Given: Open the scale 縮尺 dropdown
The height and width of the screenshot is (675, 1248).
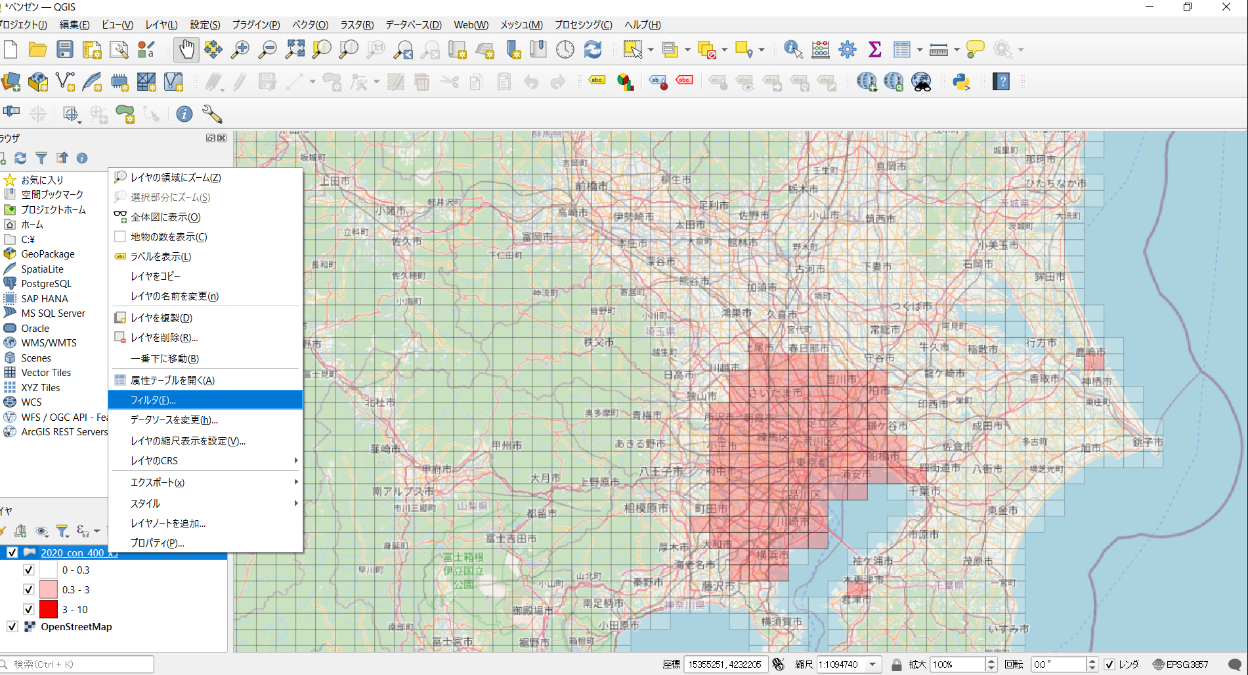Looking at the screenshot, I should pos(874,664).
